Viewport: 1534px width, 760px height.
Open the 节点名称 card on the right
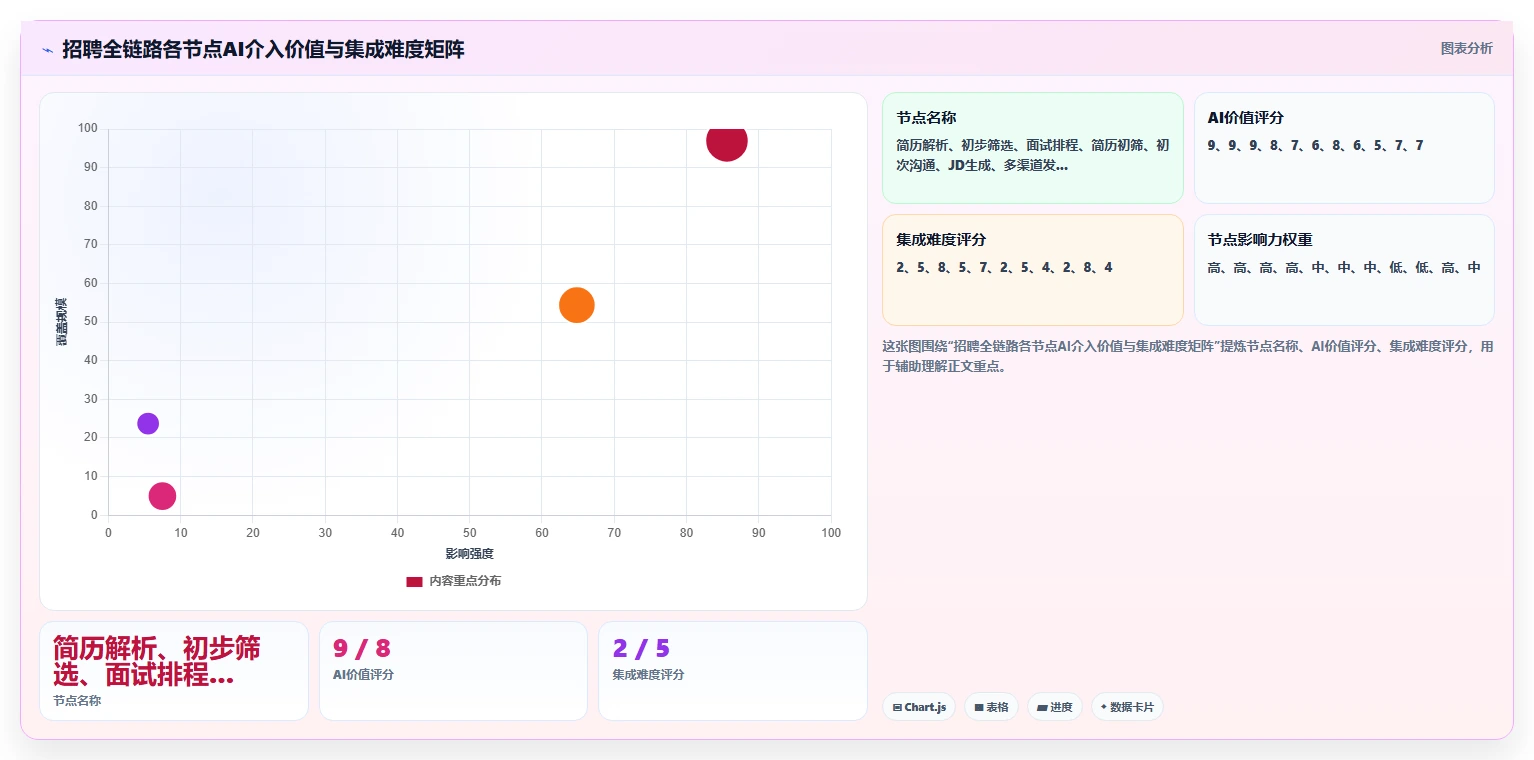[1032, 148]
